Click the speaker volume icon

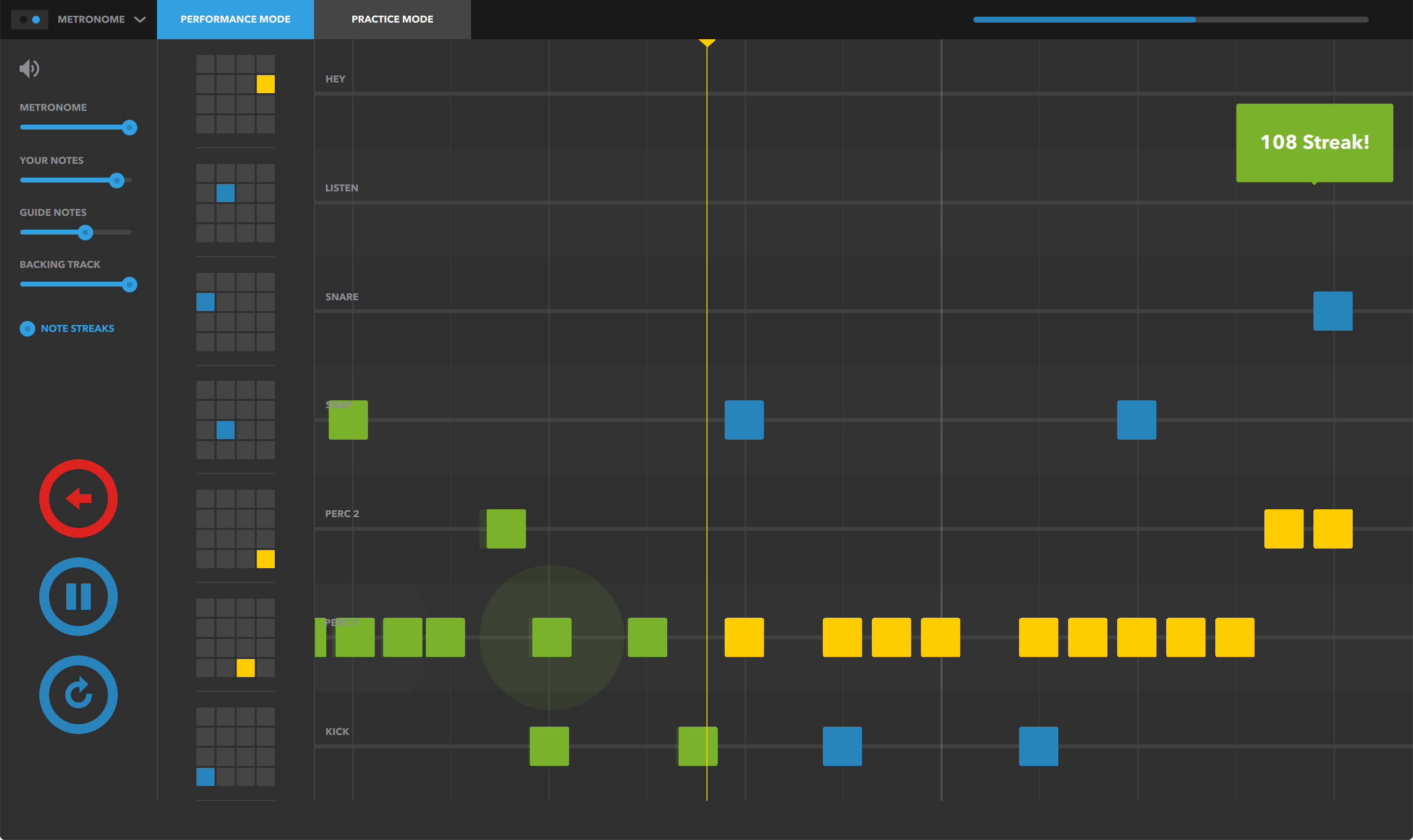click(x=29, y=69)
